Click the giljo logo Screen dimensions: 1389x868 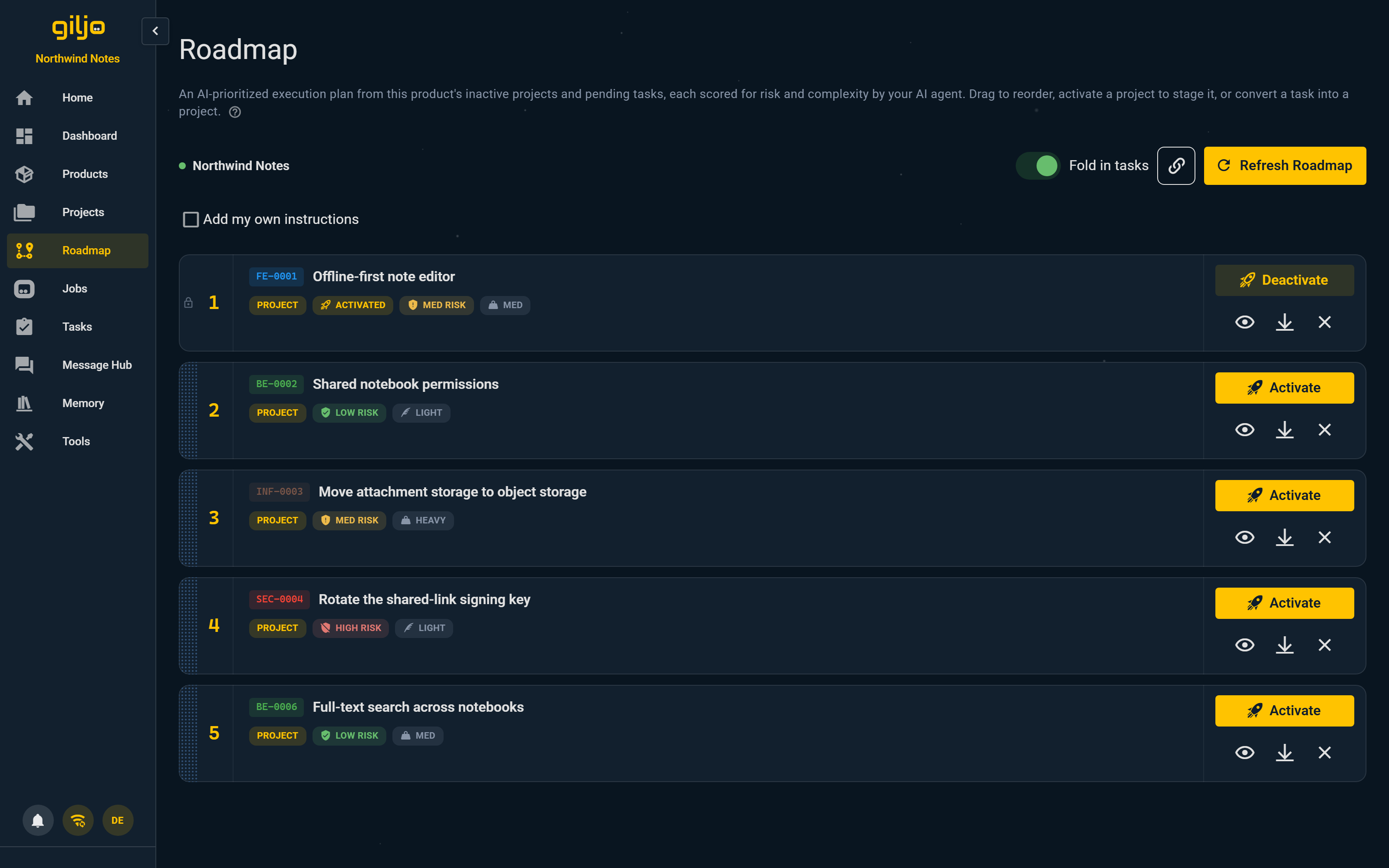pyautogui.click(x=78, y=27)
